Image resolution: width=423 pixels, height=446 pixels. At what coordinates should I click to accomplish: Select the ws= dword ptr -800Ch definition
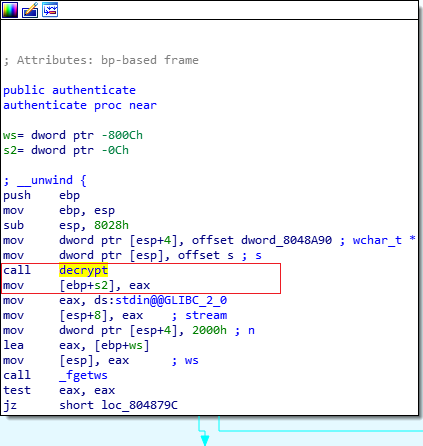pos(73,135)
